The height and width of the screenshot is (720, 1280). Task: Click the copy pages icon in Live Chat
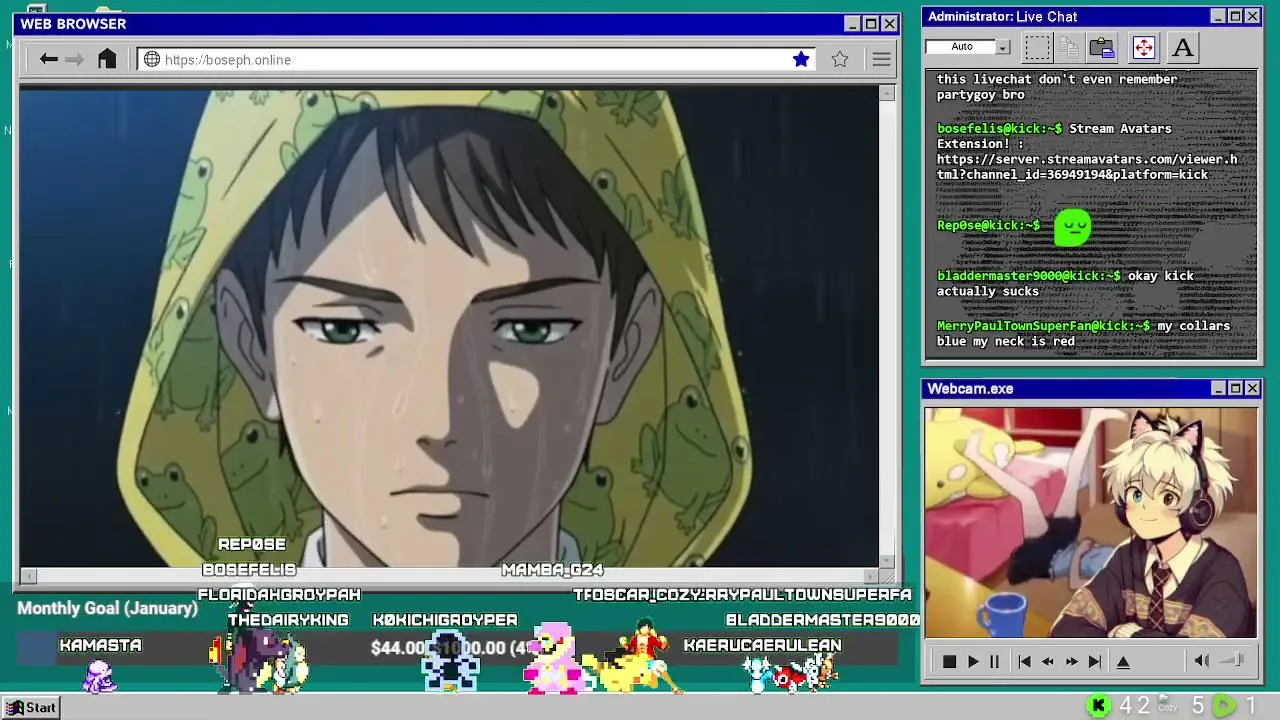pyautogui.click(x=1069, y=47)
